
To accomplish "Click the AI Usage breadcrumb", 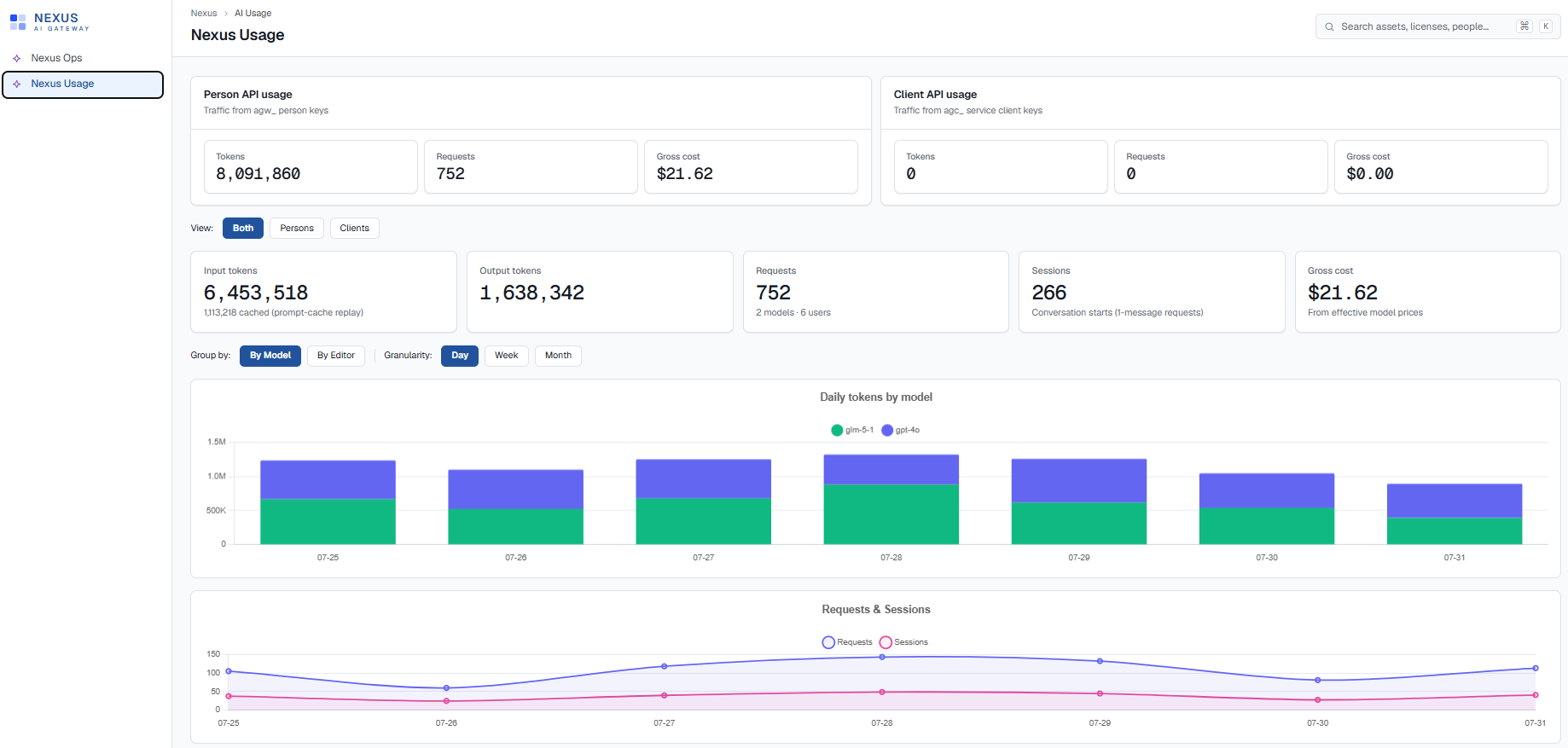I will click(253, 13).
